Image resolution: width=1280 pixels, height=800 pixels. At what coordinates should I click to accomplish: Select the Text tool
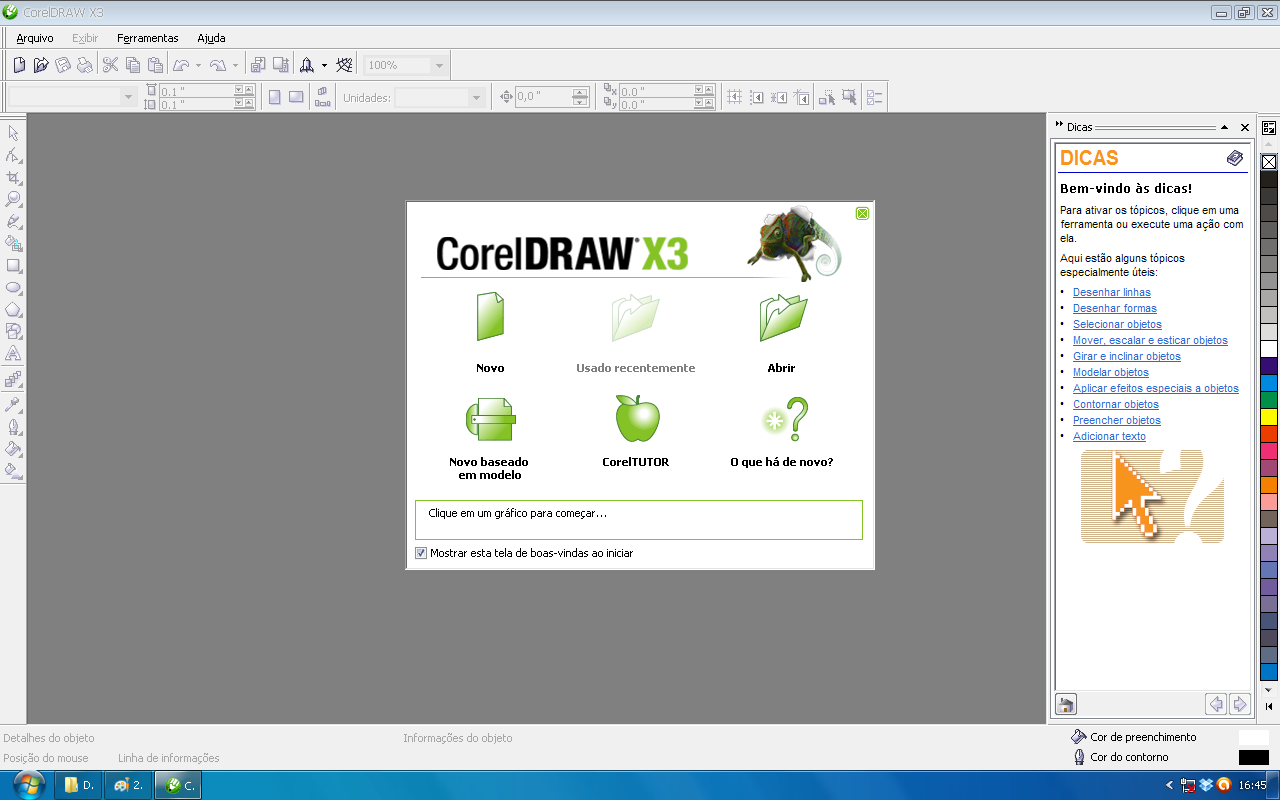coord(14,353)
